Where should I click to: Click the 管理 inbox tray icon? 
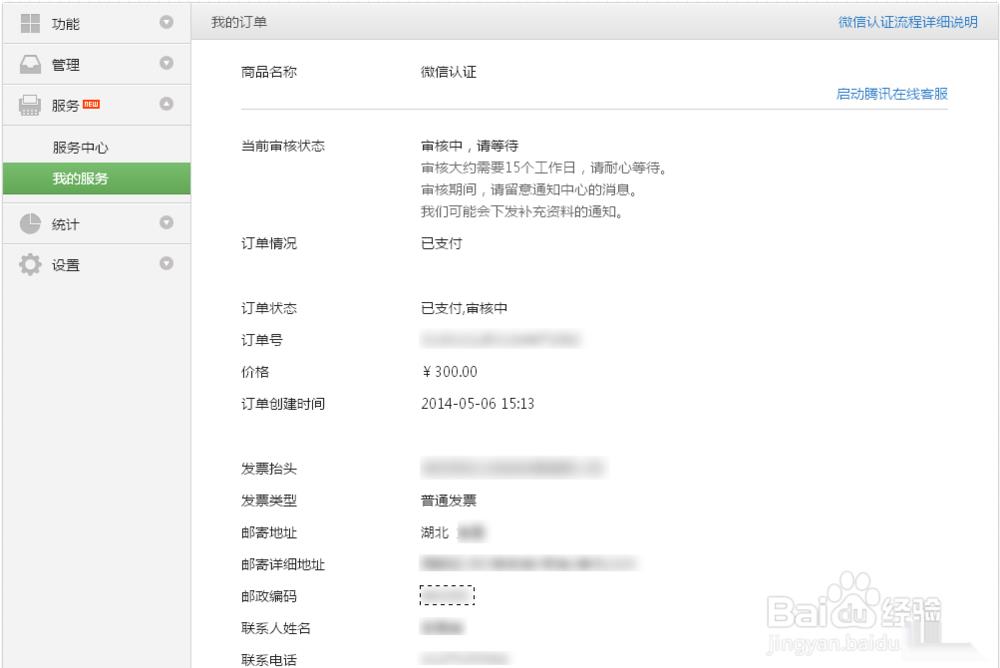[x=30, y=64]
